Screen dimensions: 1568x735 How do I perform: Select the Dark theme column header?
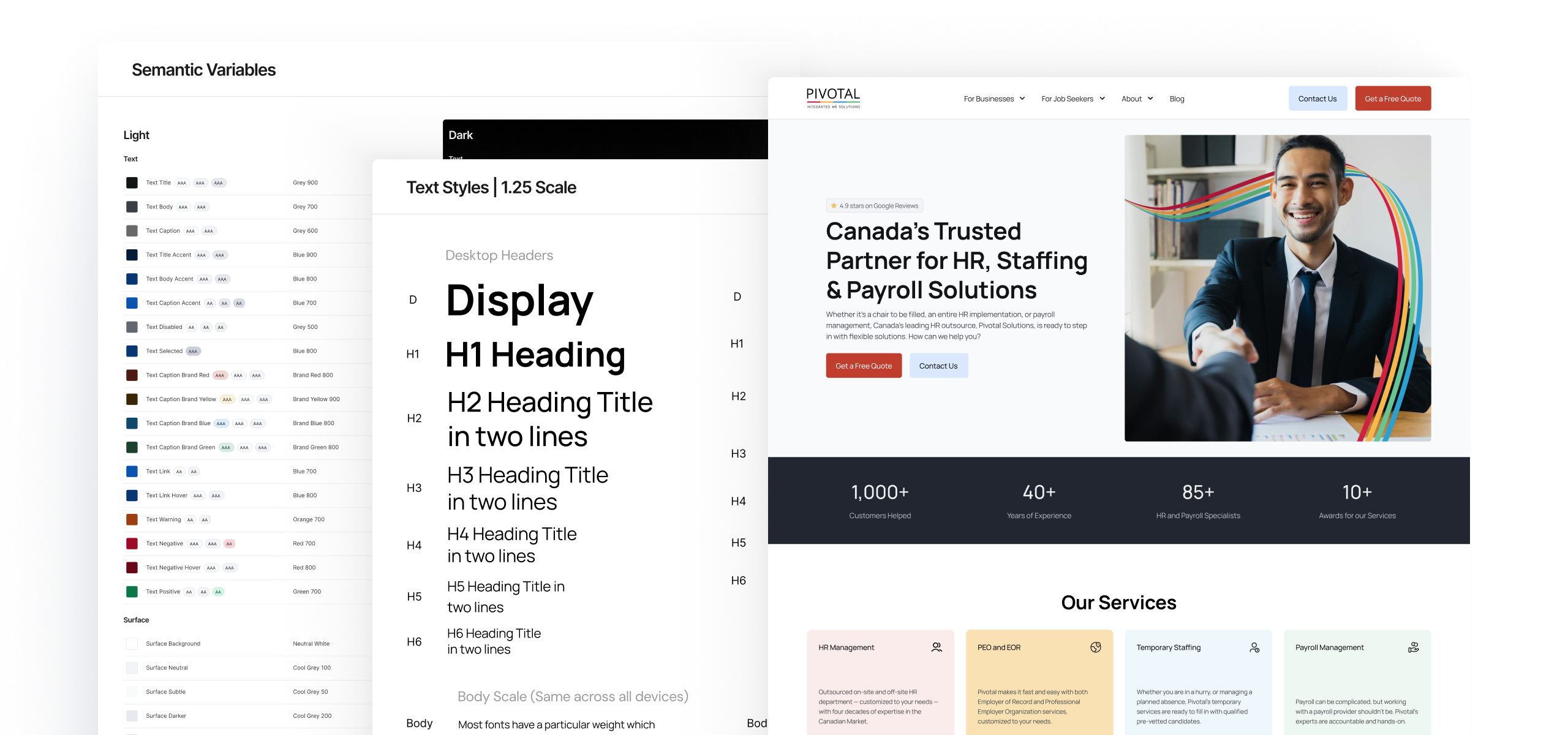(461, 135)
